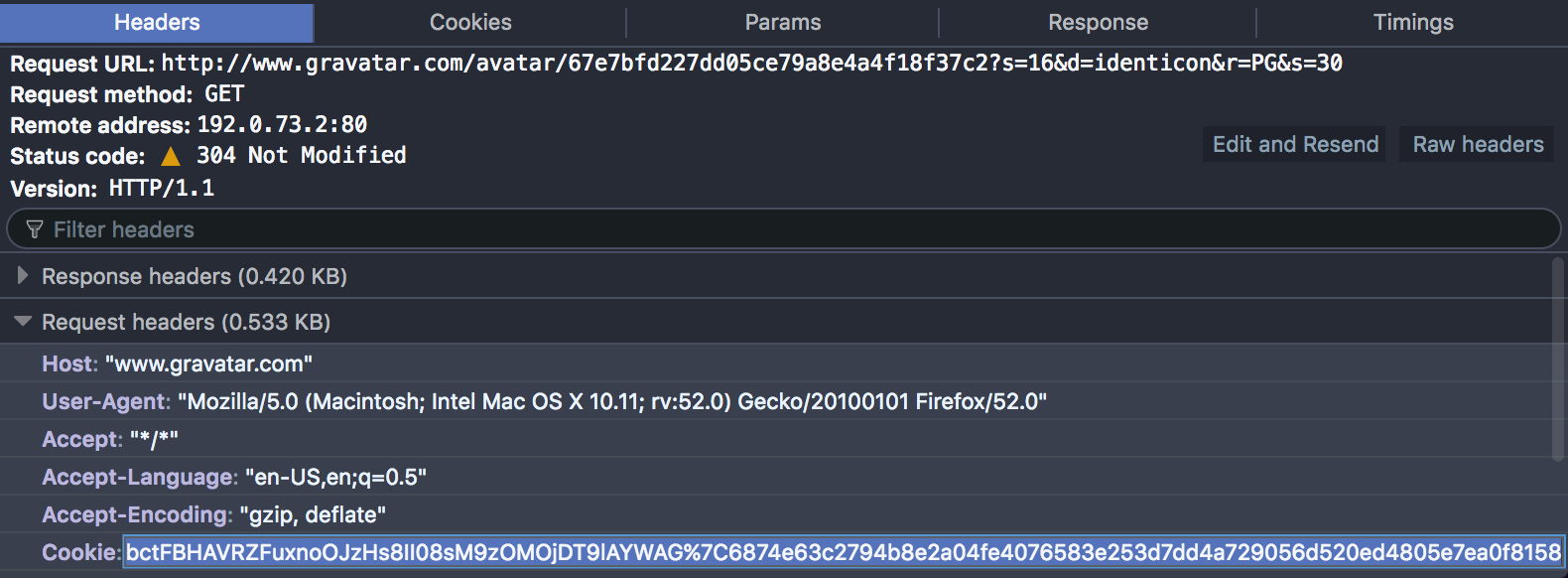View the Response tab
1568x578 pixels.
tap(1098, 22)
